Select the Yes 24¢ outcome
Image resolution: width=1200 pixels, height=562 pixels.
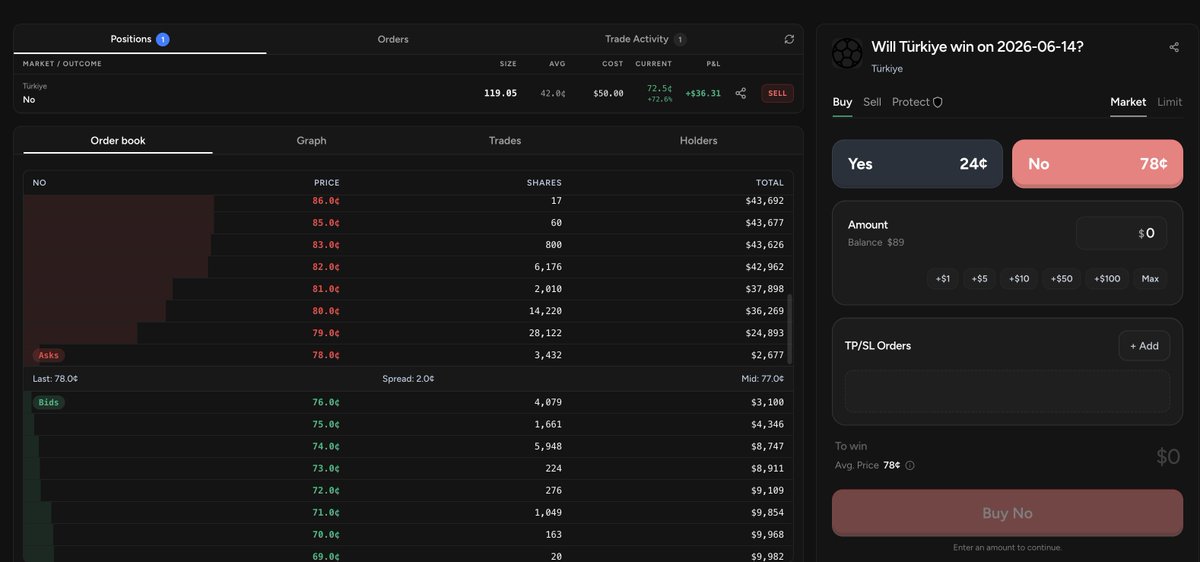tap(917, 164)
